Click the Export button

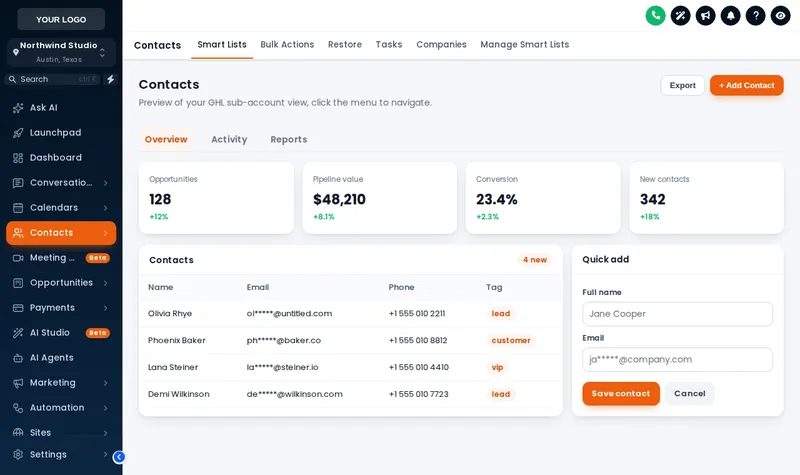pyautogui.click(x=683, y=85)
